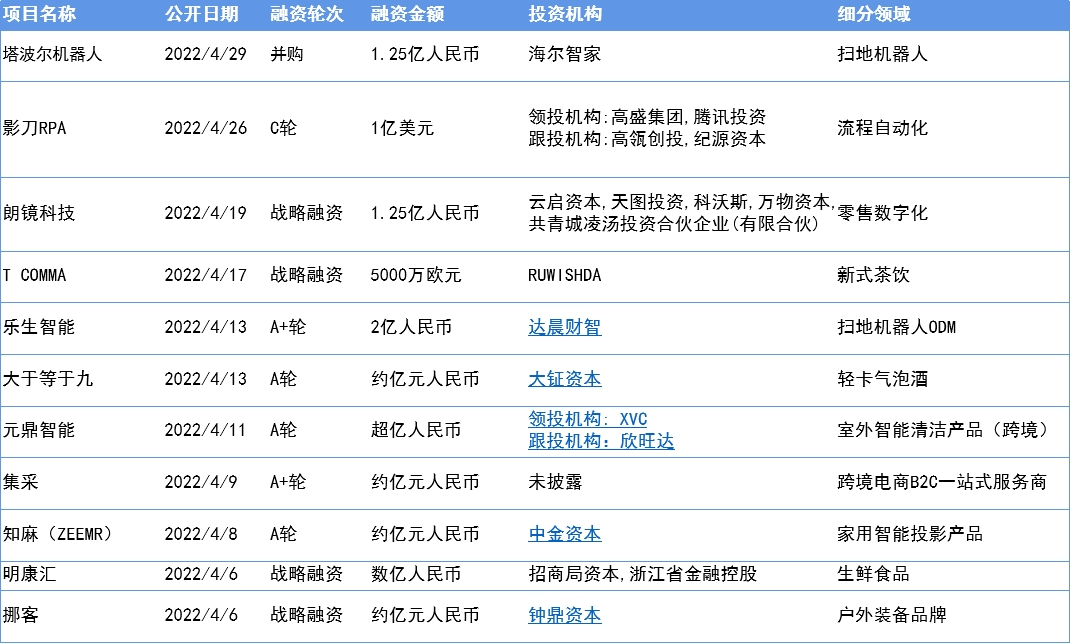Select the 细分领域 column header
The width and height of the screenshot is (1070, 644).
(873, 14)
